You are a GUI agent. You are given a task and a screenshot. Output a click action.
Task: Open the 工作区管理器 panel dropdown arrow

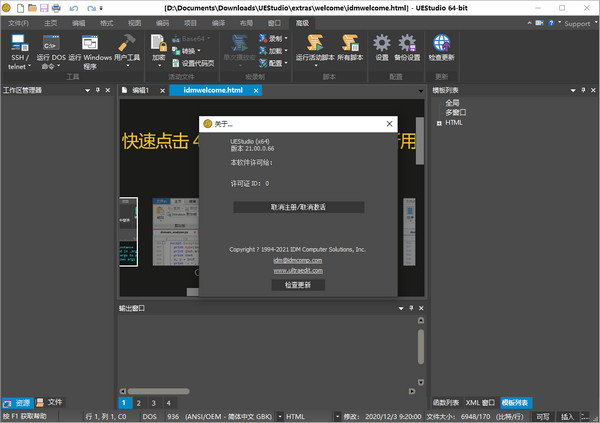(x=87, y=90)
